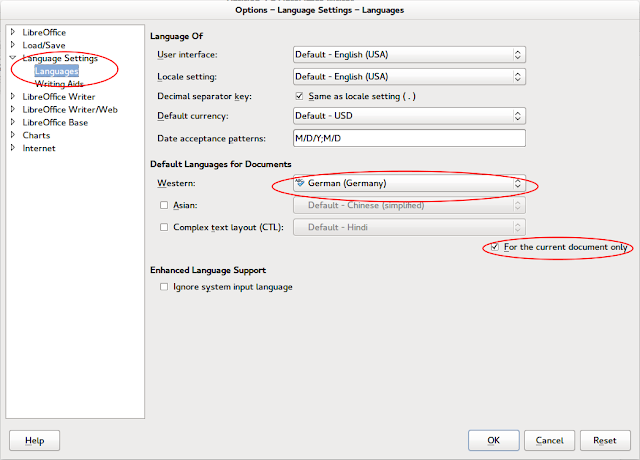This screenshot has width=640, height=460.
Task: Select Writing Aids in the tree
Action: [x=57, y=84]
